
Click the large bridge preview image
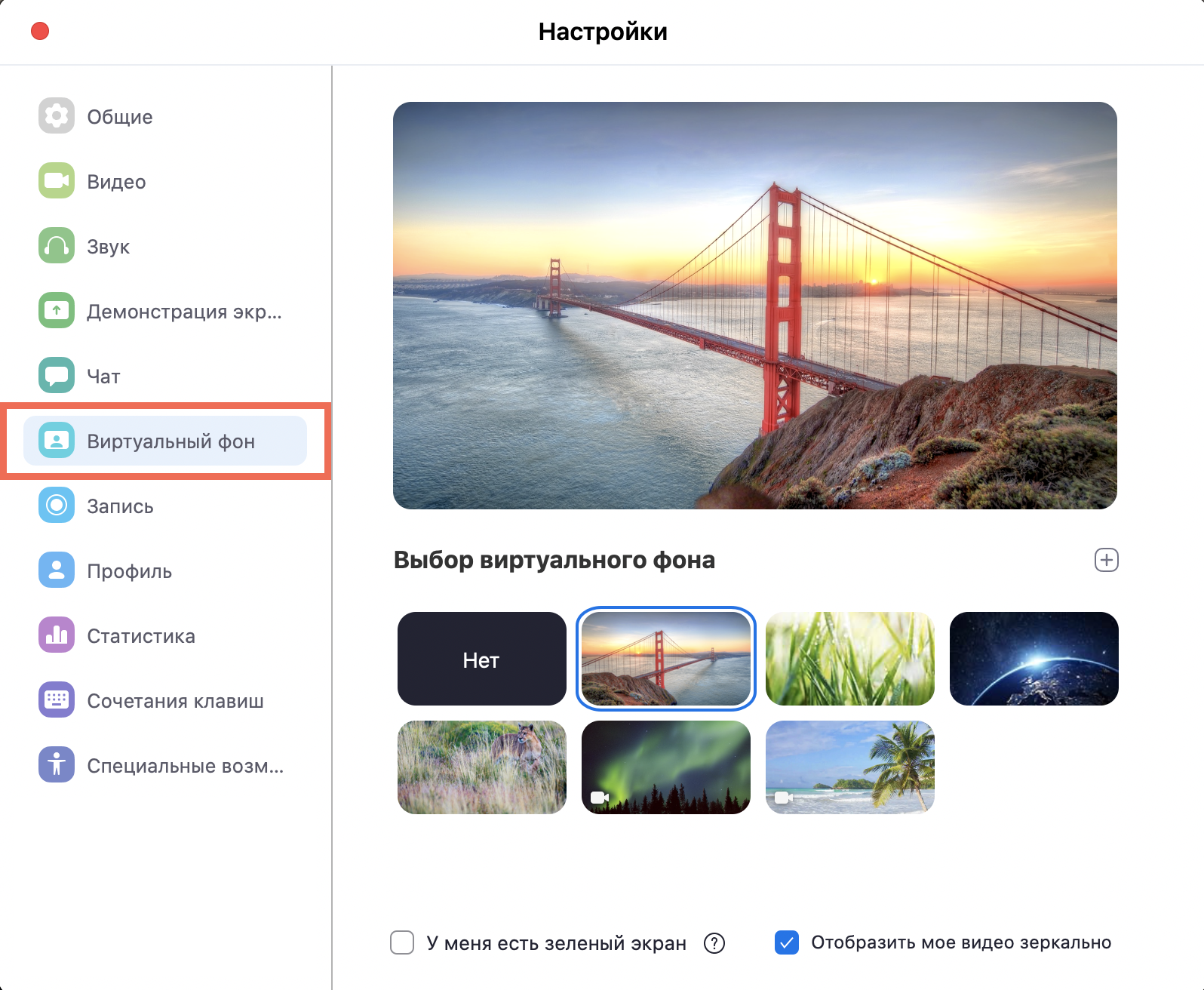(x=755, y=306)
